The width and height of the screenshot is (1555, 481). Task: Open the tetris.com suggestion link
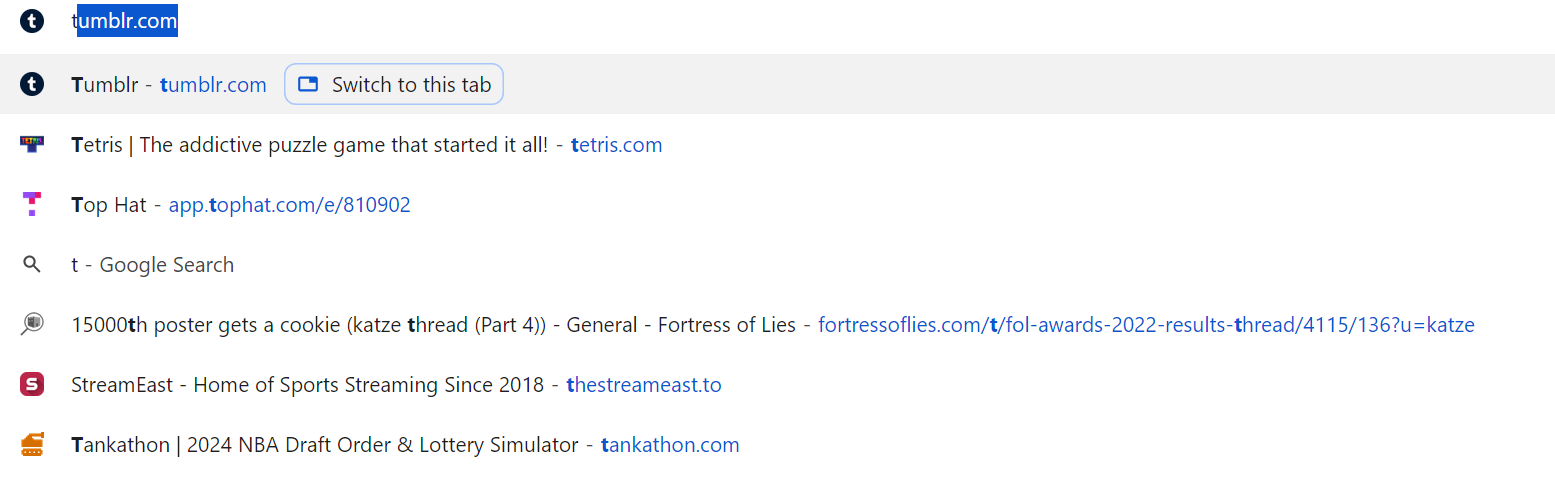[x=616, y=145]
